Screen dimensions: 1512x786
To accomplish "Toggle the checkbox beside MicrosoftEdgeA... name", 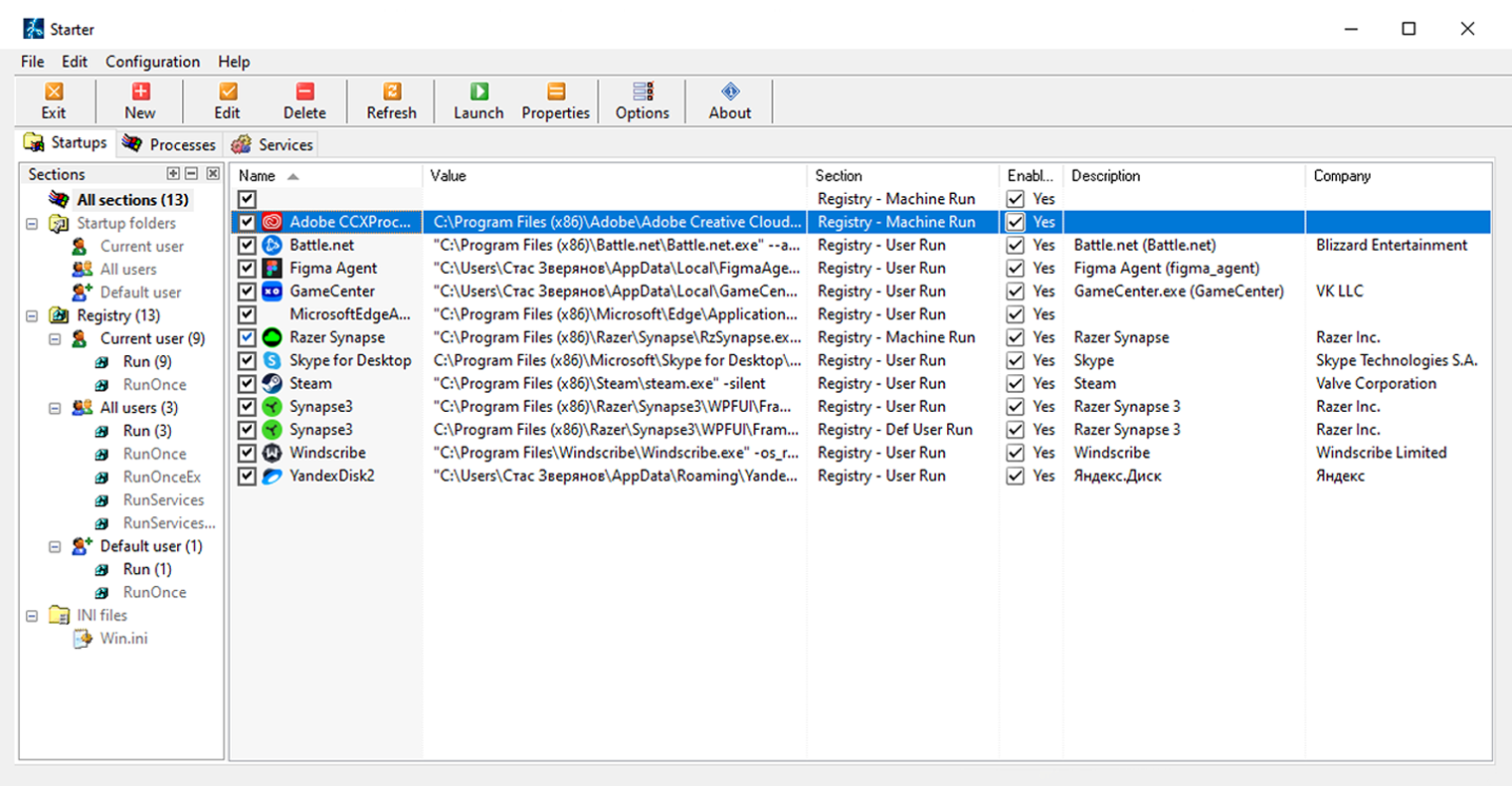I will (247, 314).
